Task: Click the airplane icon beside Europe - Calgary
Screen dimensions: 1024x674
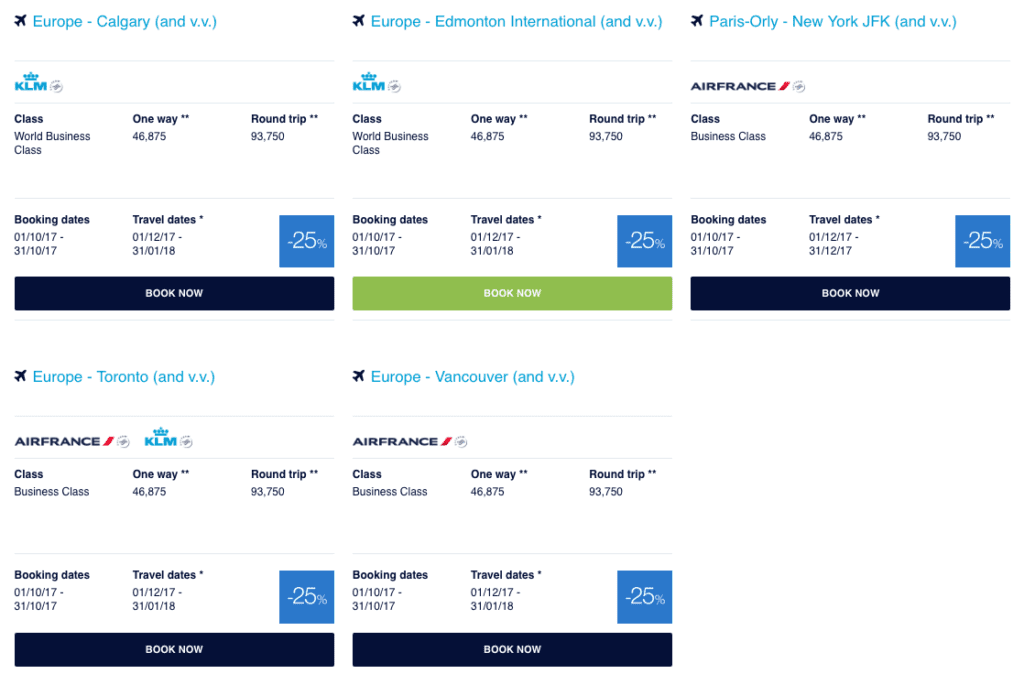Action: point(21,21)
